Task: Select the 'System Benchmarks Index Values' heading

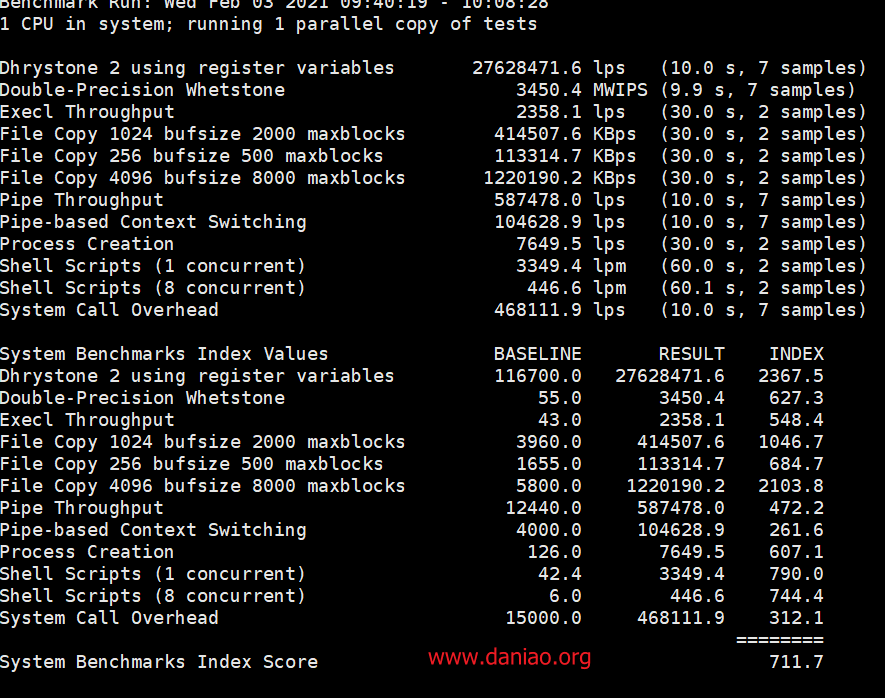Action: [164, 354]
